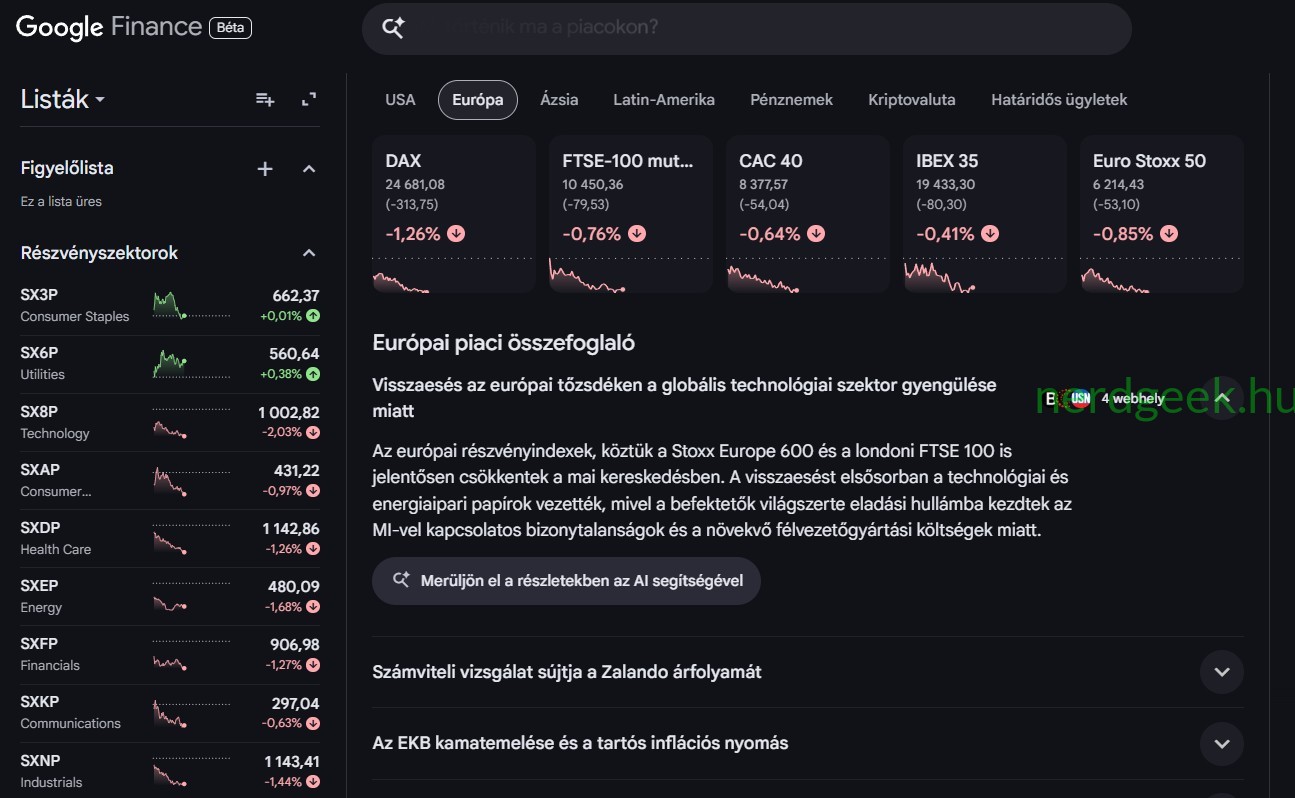The width and height of the screenshot is (1295, 798).
Task: Click the market search input field
Action: [x=746, y=28]
